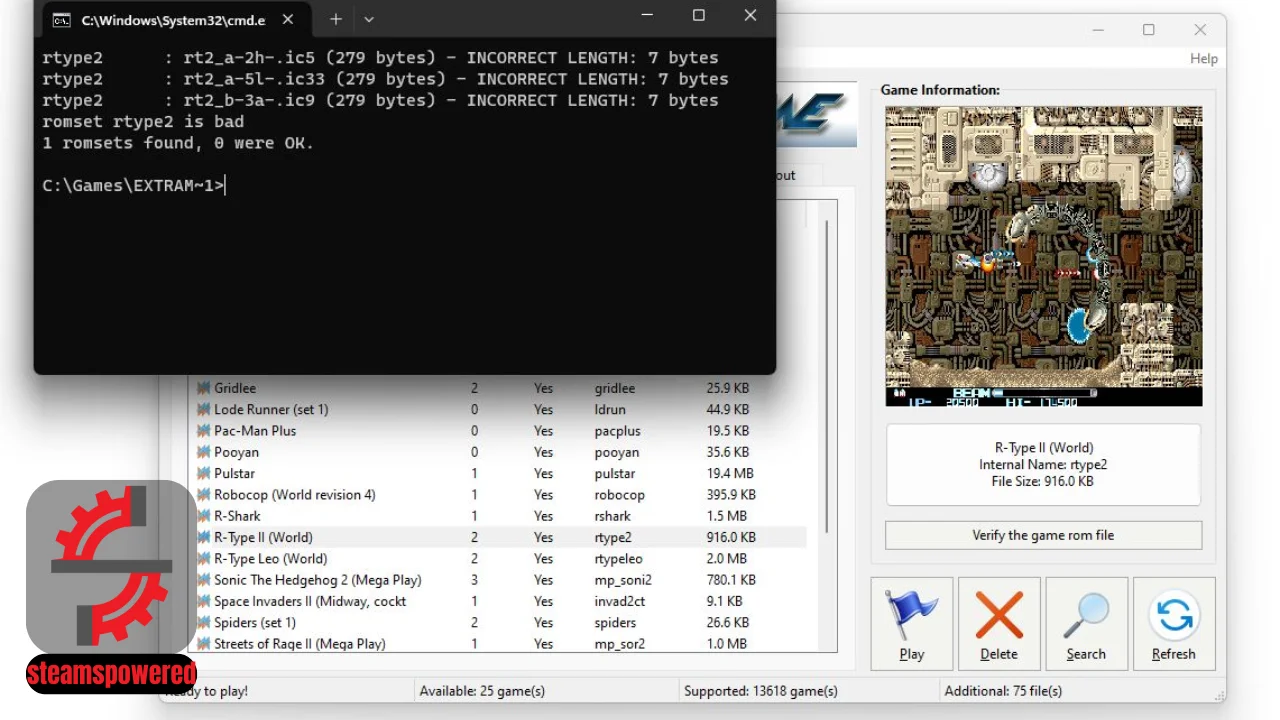
Task: Open a new terminal tab
Action: pos(336,19)
